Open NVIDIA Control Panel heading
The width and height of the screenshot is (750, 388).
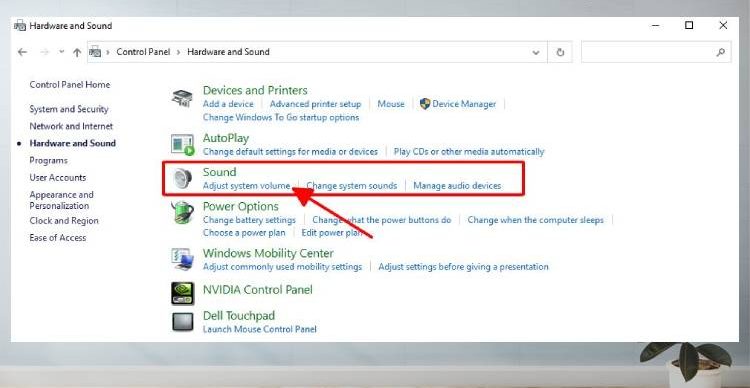pos(257,290)
